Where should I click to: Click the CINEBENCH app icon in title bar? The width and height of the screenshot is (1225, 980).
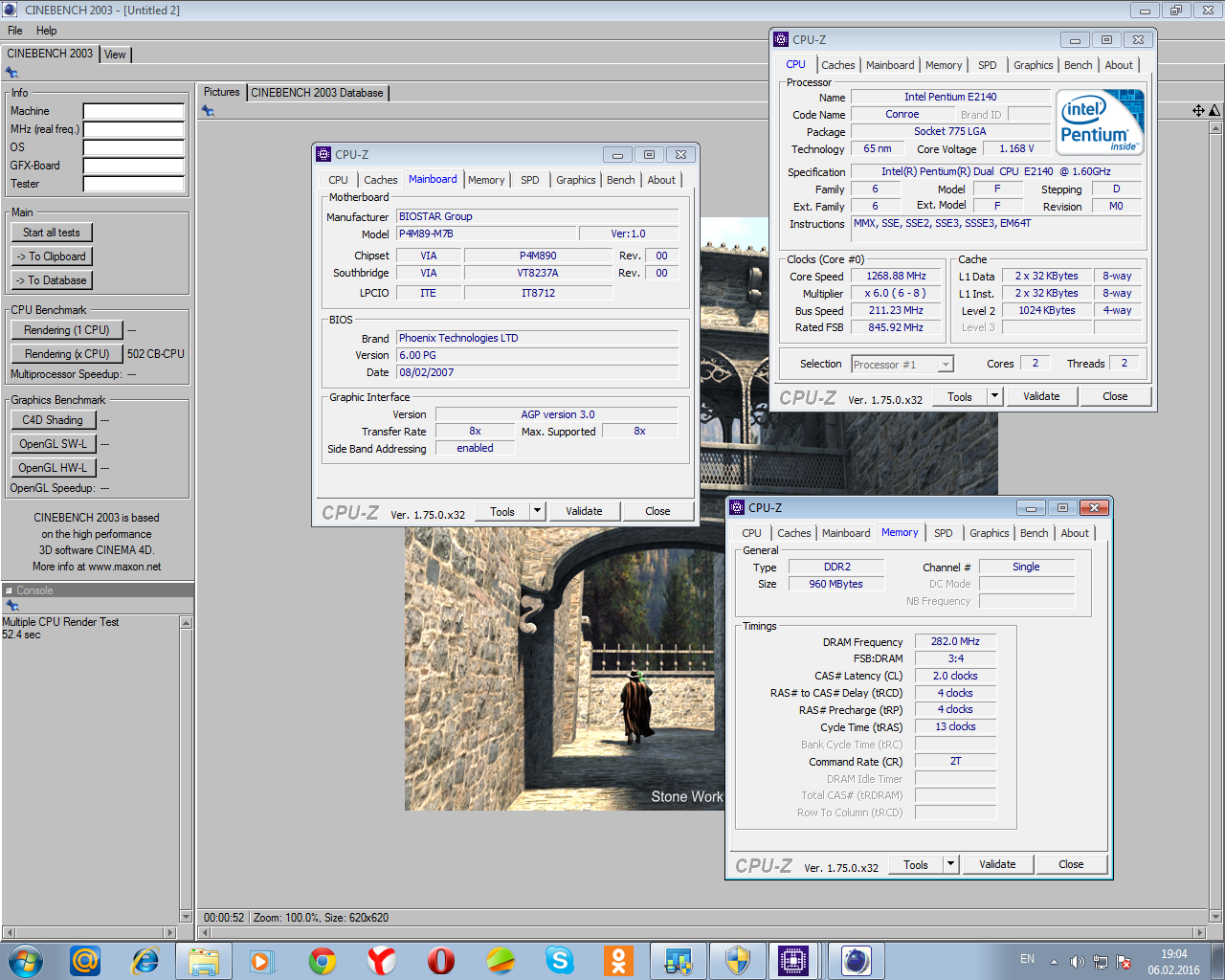tap(11, 10)
